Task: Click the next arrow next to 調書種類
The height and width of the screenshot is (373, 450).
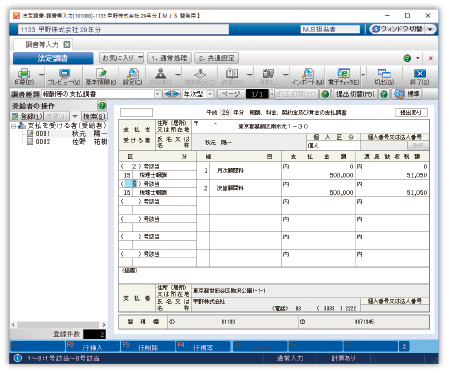Action: 176,94
